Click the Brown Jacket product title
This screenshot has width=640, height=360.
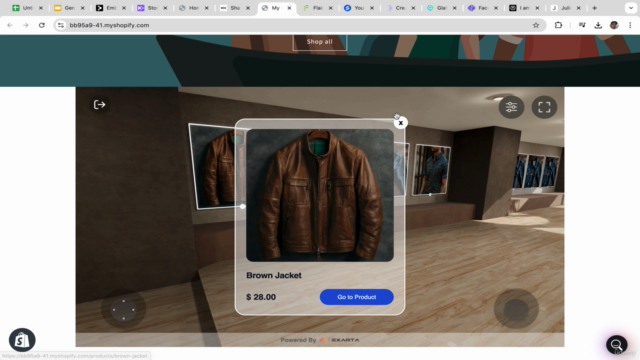click(273, 276)
